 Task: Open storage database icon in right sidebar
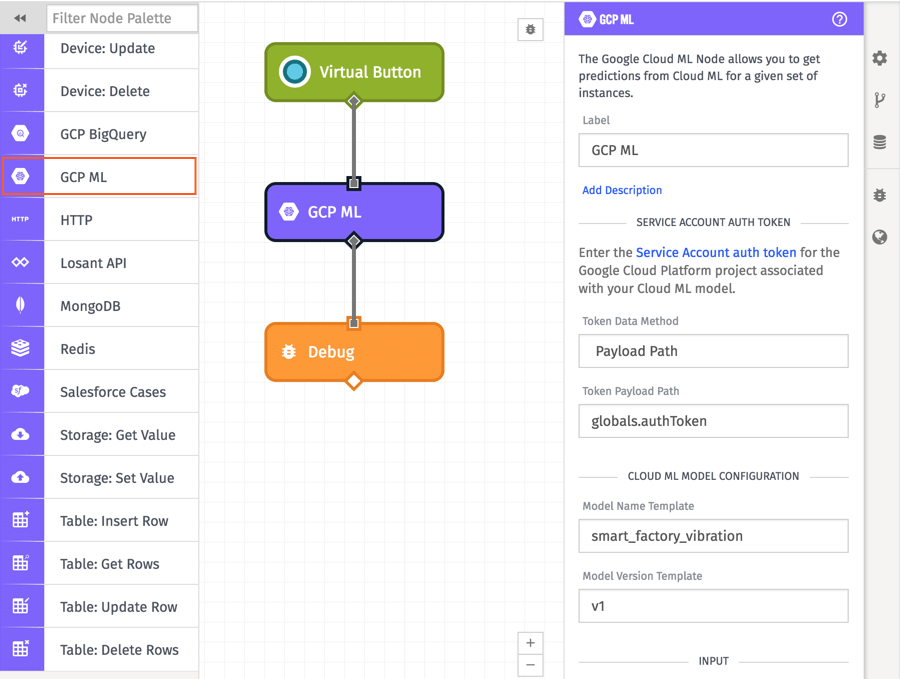(879, 142)
